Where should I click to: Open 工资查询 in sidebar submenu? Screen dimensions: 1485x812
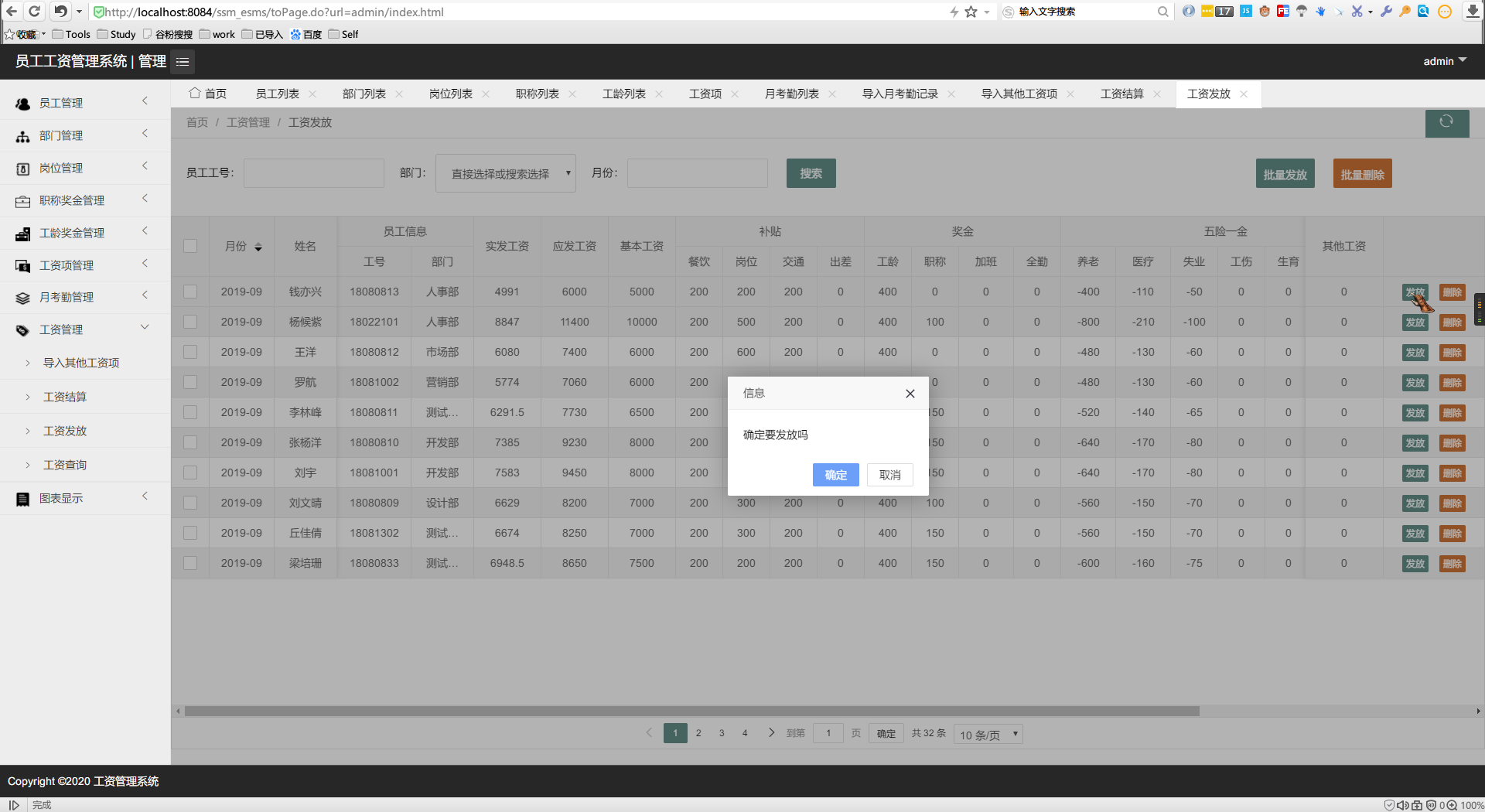coord(65,466)
